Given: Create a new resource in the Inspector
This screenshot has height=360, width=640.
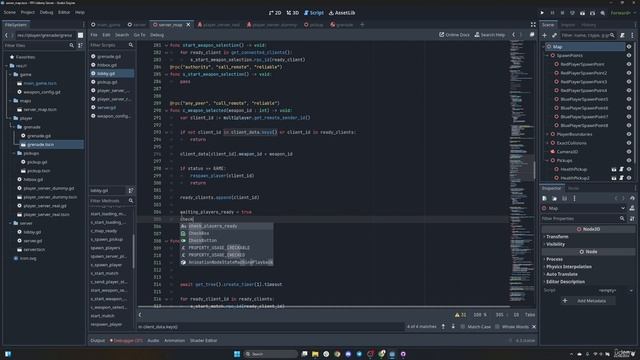Looking at the screenshot, I should tap(544, 198).
